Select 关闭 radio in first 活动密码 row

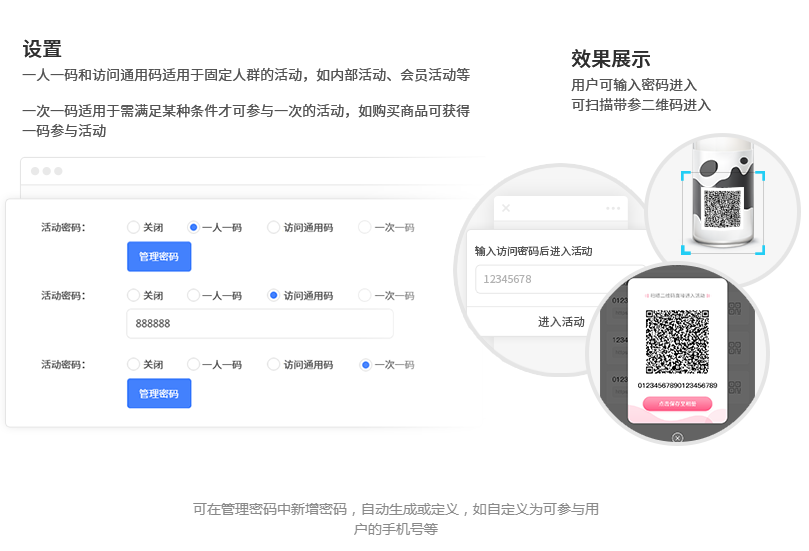point(133,227)
